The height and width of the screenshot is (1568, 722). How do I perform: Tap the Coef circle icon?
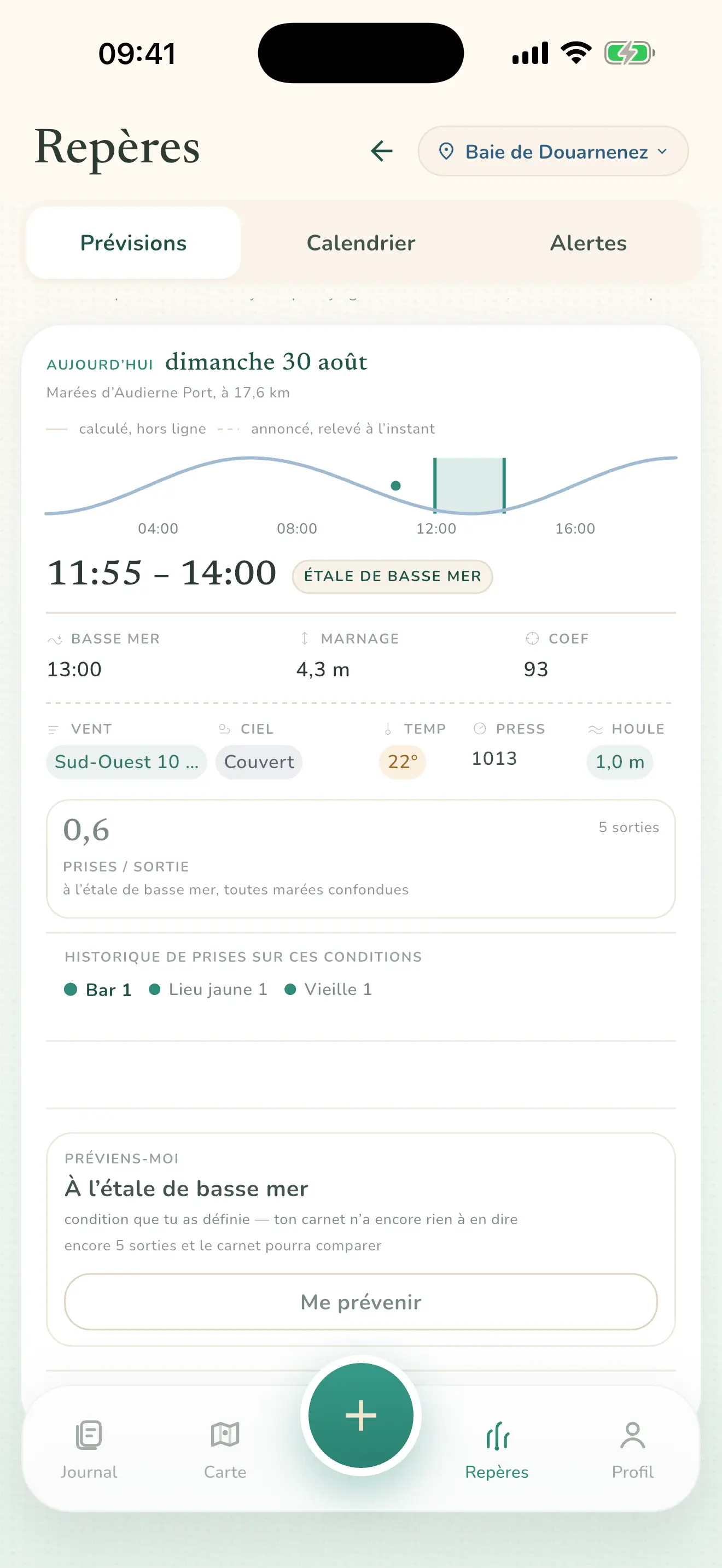532,638
